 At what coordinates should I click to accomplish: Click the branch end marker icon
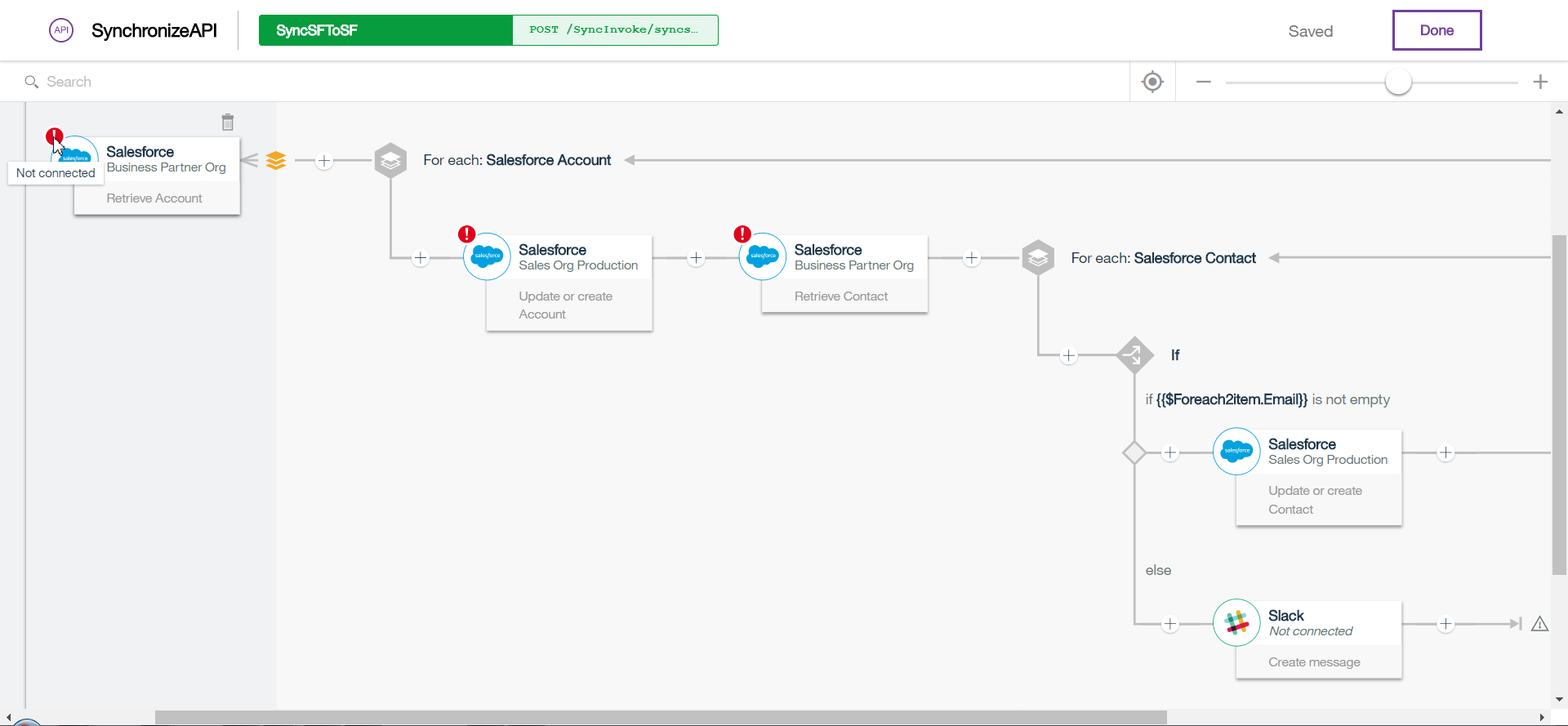tap(1516, 624)
